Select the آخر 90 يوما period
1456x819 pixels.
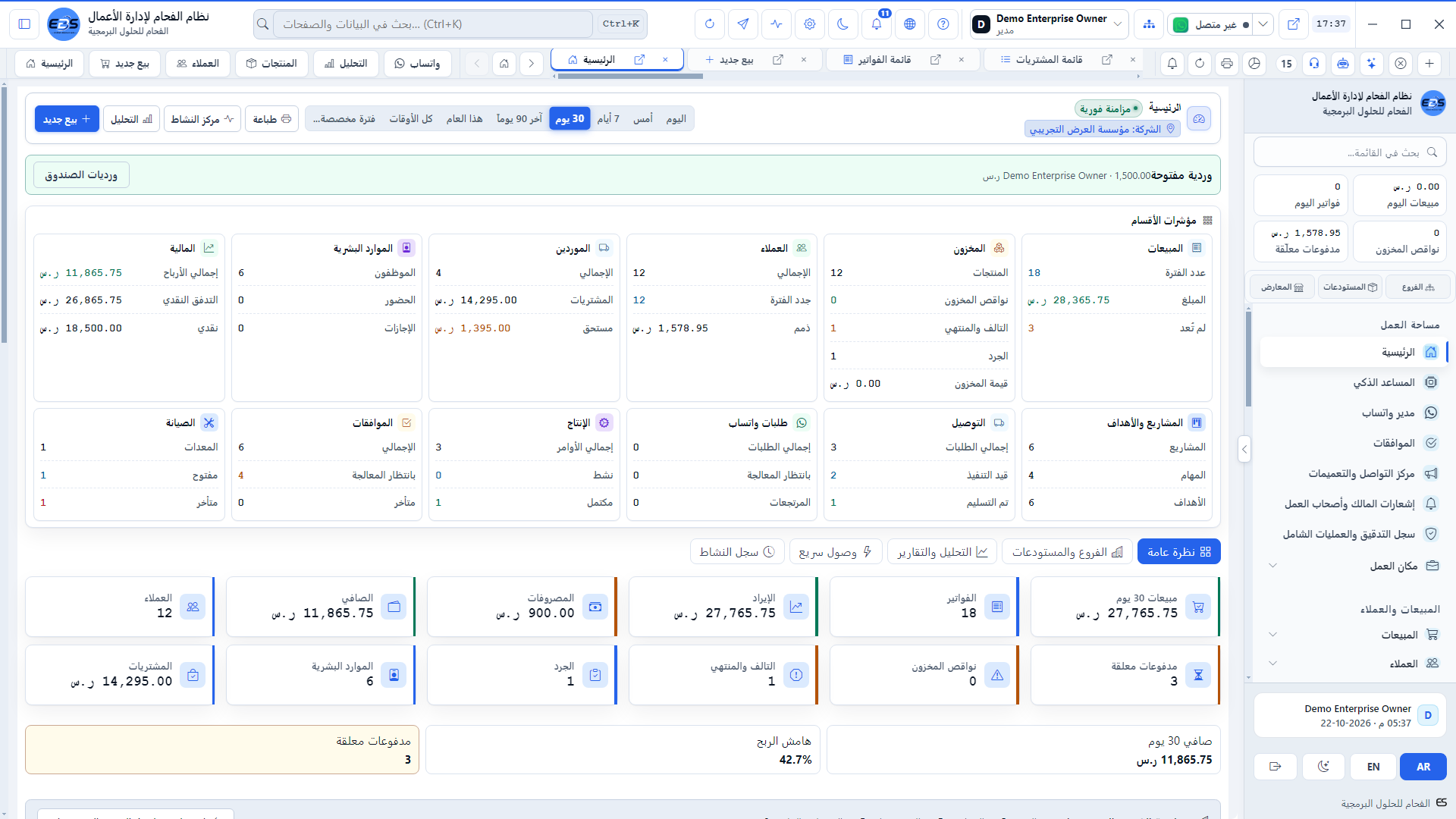click(519, 119)
